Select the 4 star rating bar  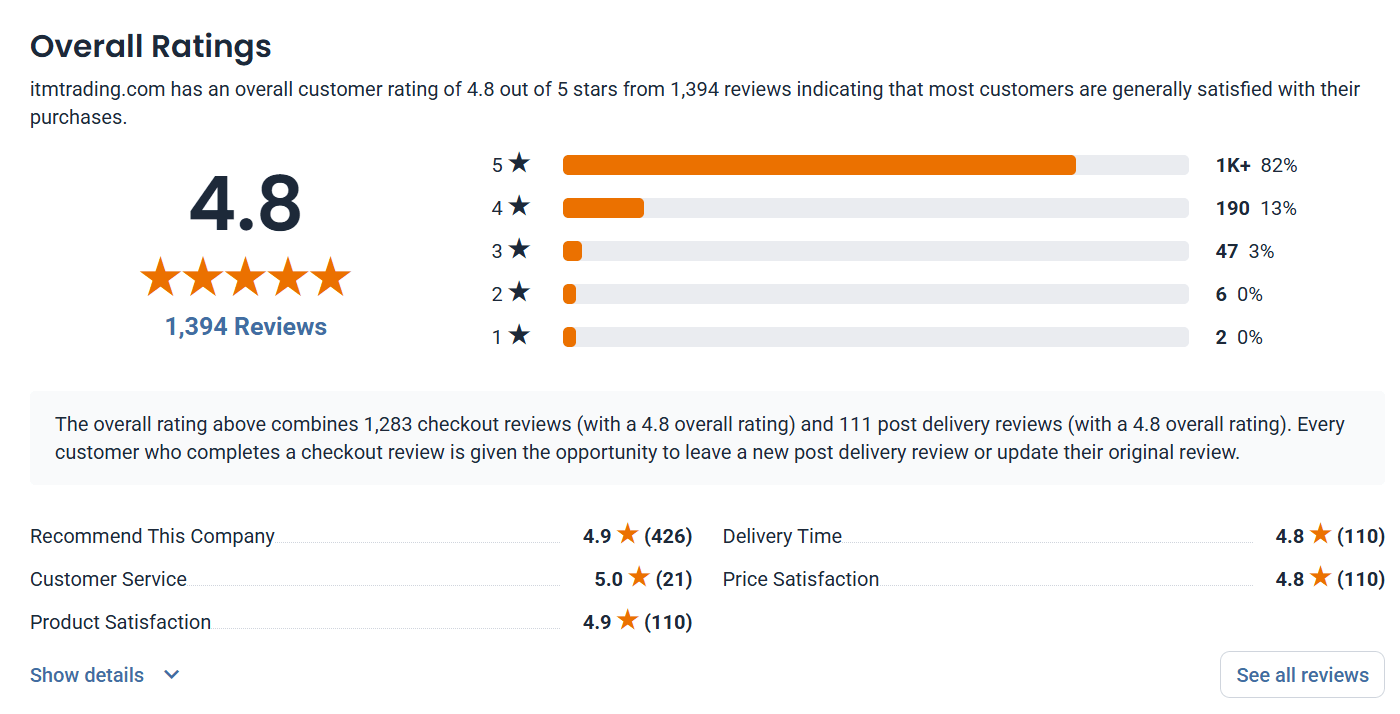(875, 208)
